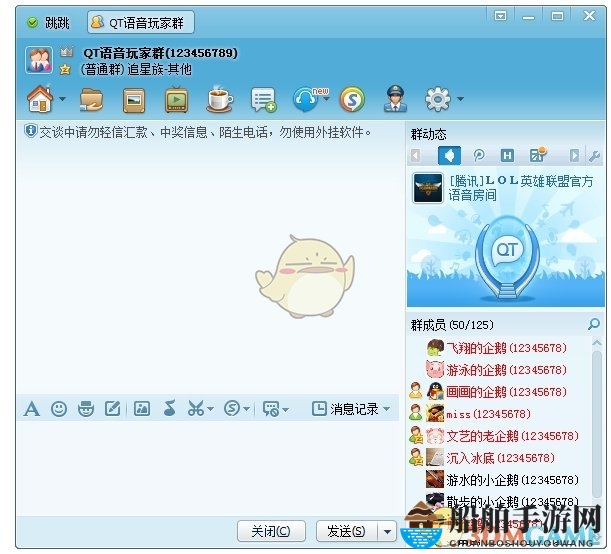
Task: Click the member list scrollbar thumb
Action: pyautogui.click(x=597, y=423)
